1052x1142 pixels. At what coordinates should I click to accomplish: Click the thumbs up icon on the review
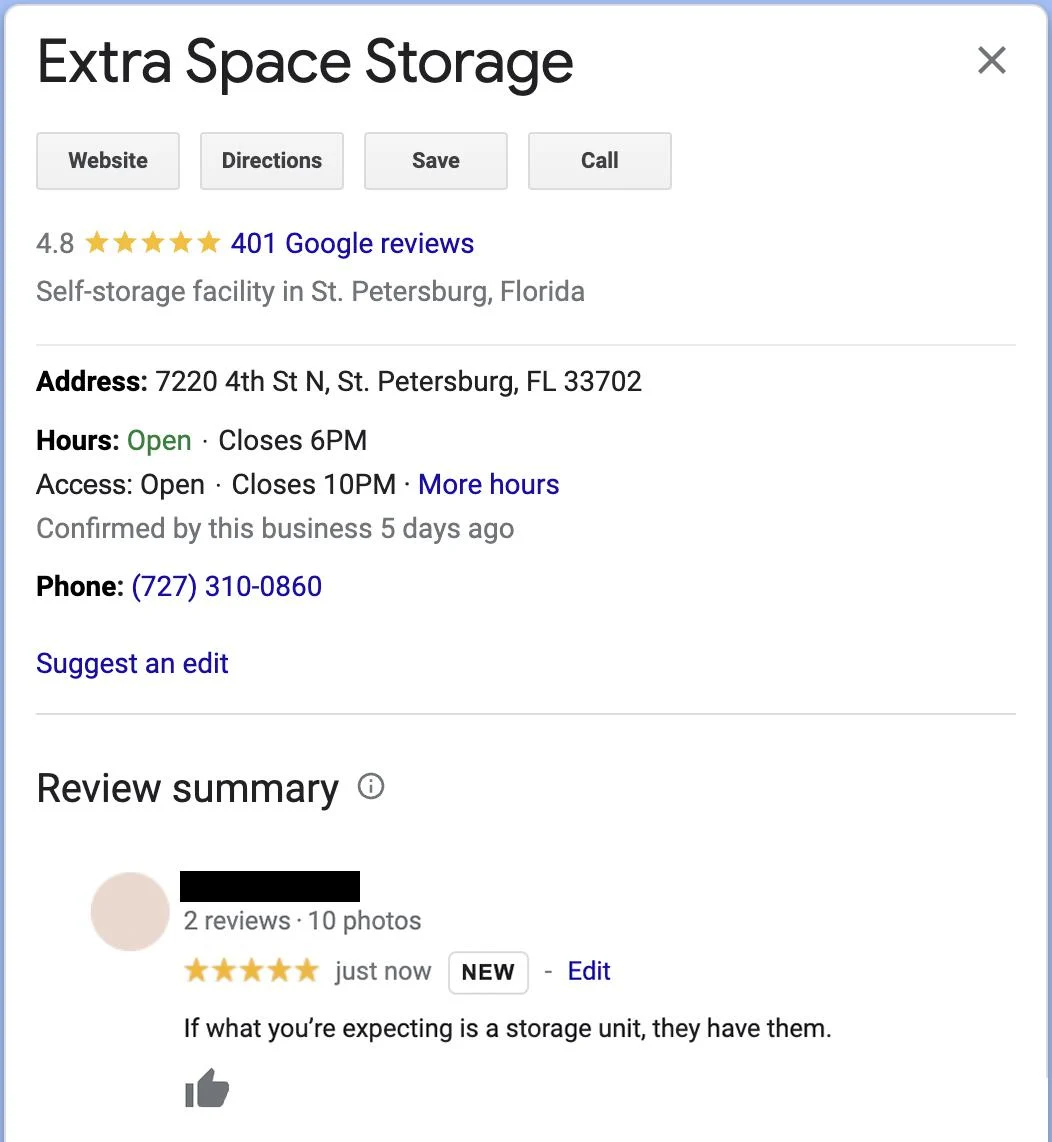point(207,1089)
